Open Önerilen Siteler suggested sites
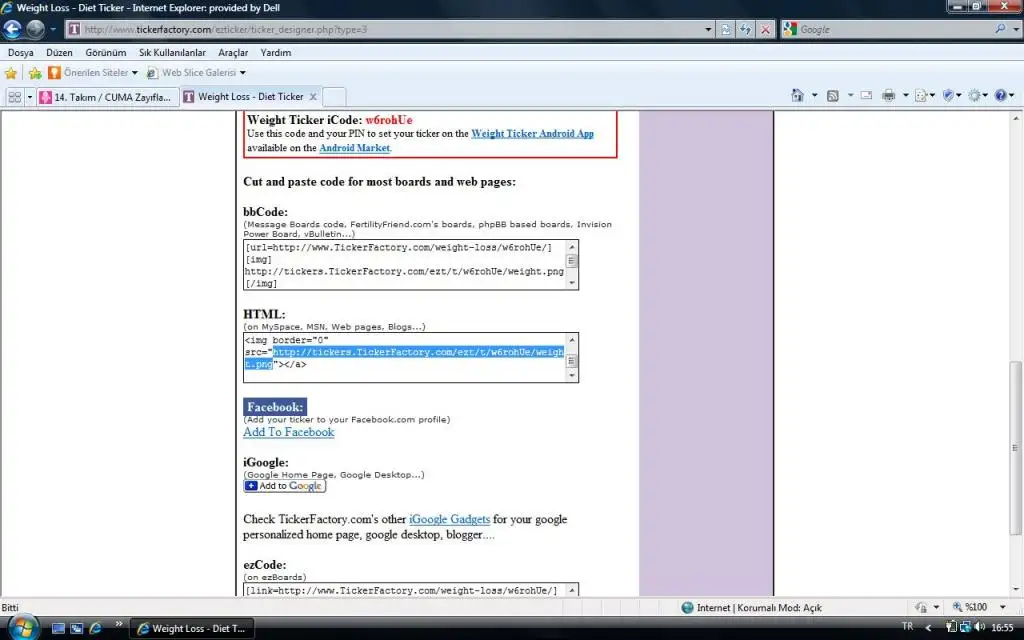 pyautogui.click(x=93, y=72)
